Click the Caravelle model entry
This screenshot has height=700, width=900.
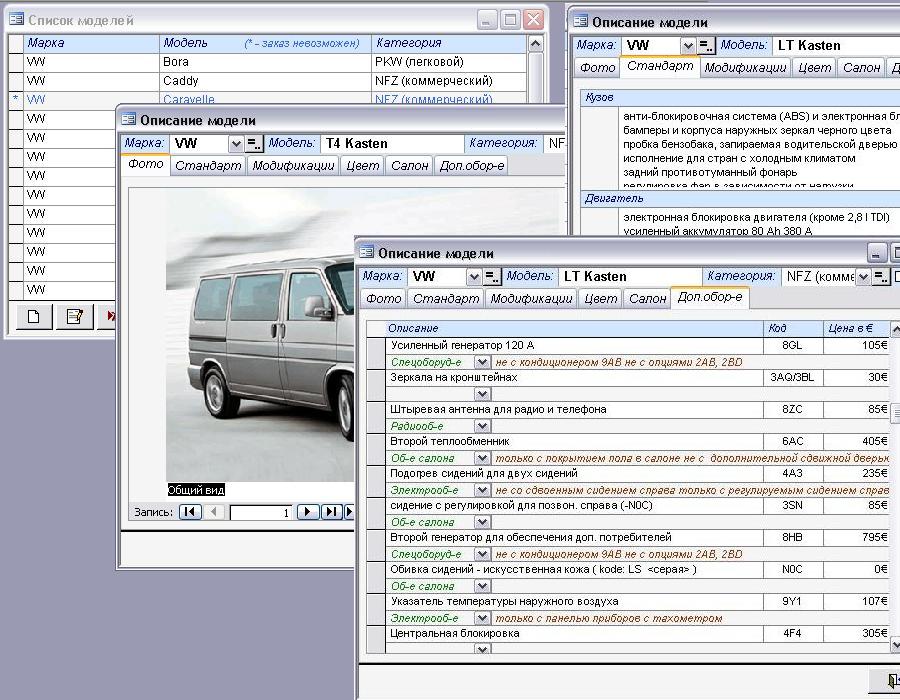[x=188, y=100]
